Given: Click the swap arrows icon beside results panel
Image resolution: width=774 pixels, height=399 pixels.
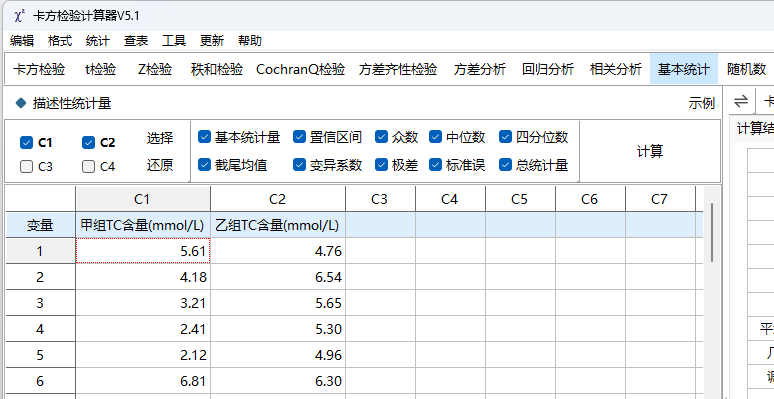Looking at the screenshot, I should tap(740, 102).
